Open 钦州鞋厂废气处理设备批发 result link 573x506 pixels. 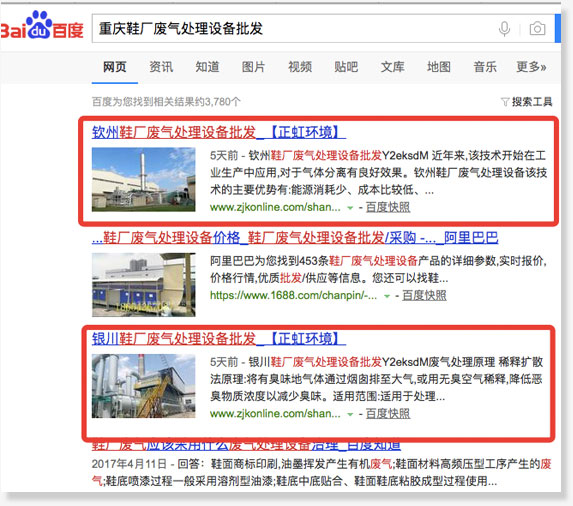219,132
